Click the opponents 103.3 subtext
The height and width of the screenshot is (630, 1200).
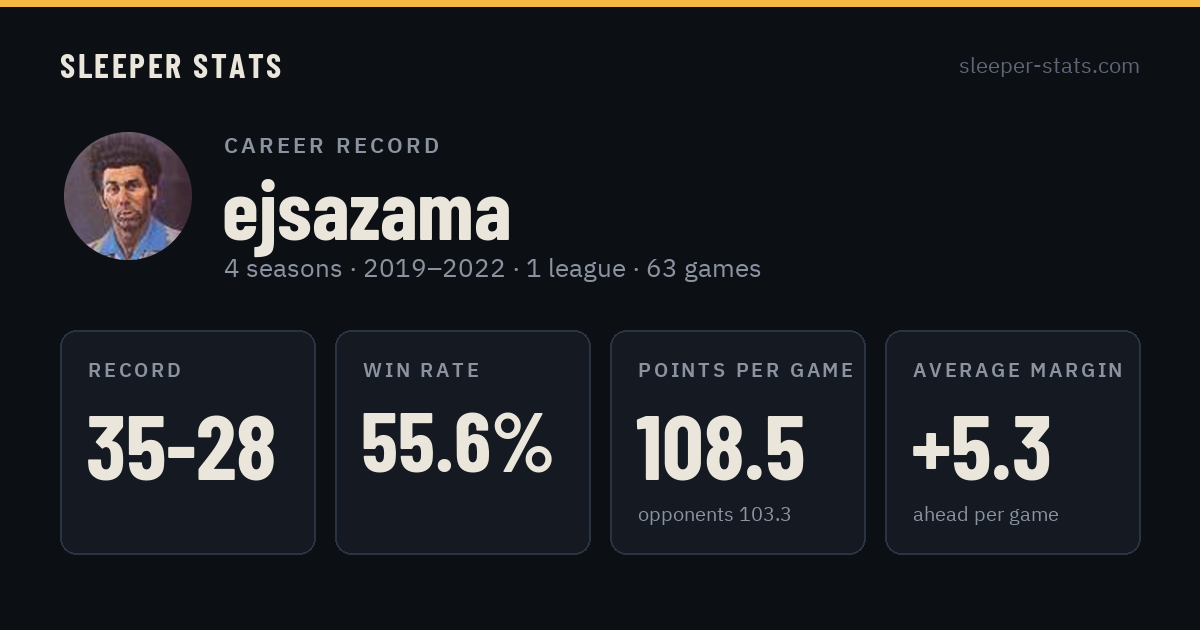[x=714, y=515]
